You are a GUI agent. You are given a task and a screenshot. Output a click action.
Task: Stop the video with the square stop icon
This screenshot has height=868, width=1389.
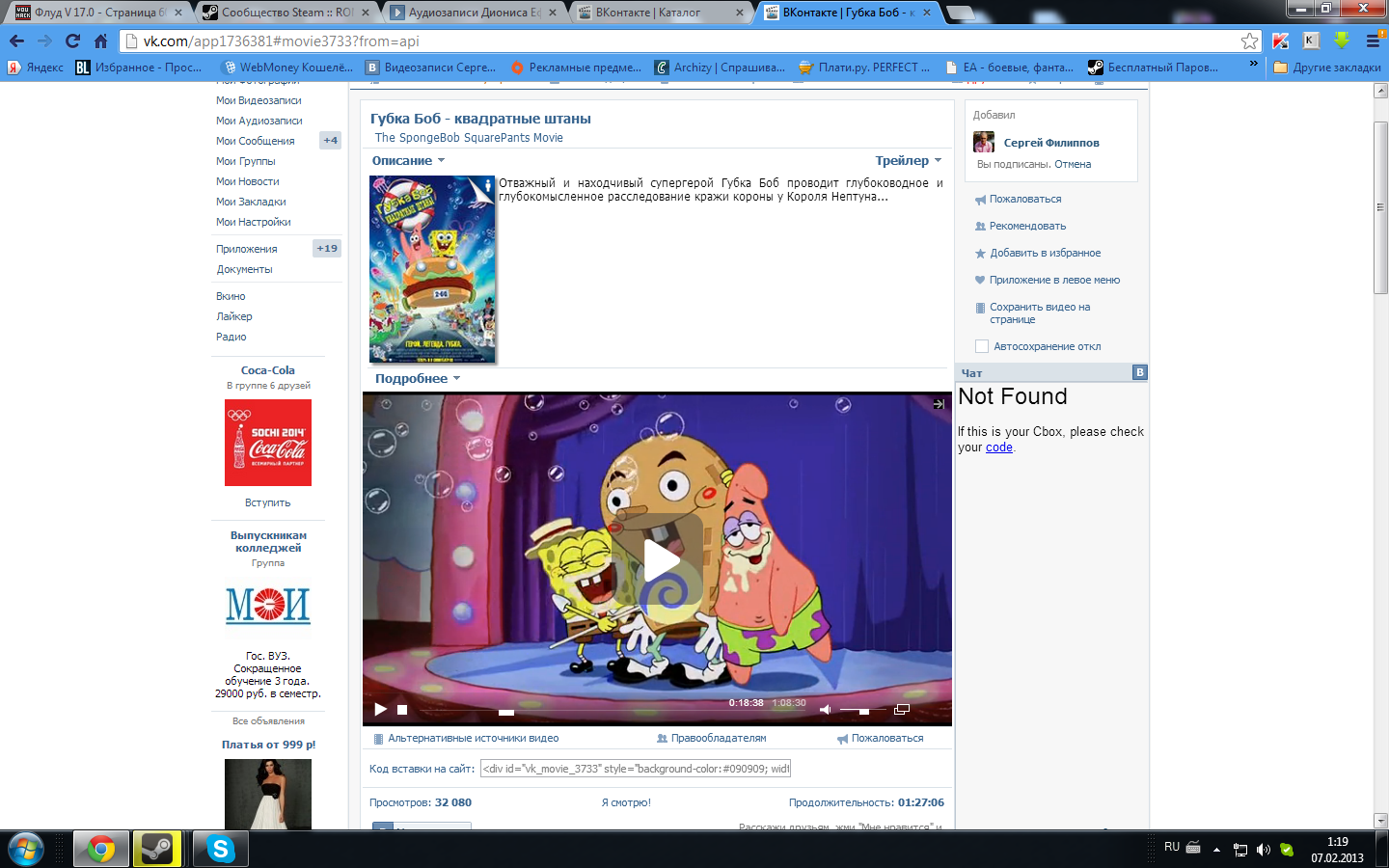(402, 710)
